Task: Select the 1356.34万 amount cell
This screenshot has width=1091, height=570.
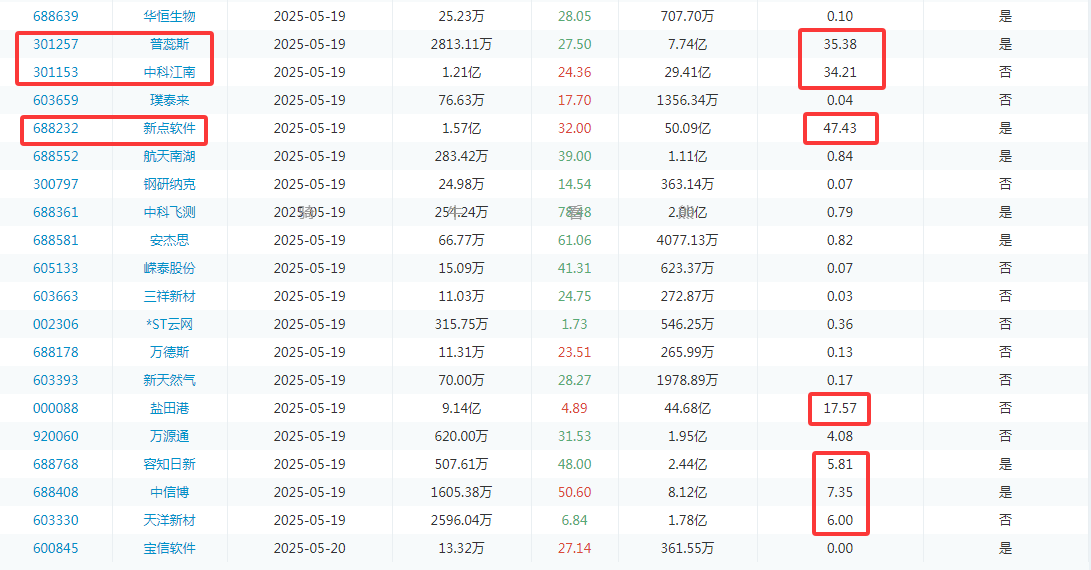Action: pyautogui.click(x=687, y=100)
